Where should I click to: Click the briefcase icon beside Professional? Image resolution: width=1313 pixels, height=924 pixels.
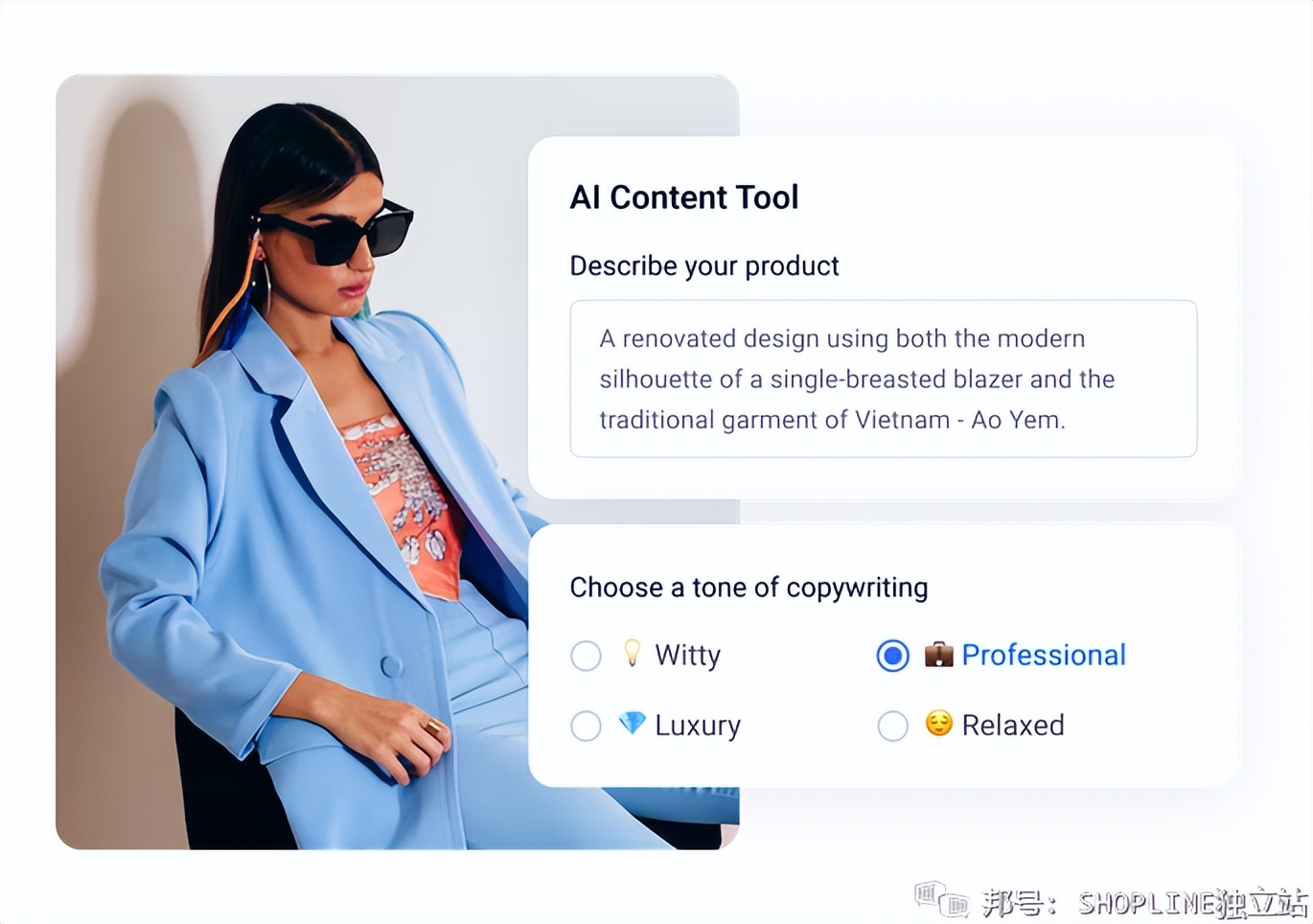click(938, 654)
